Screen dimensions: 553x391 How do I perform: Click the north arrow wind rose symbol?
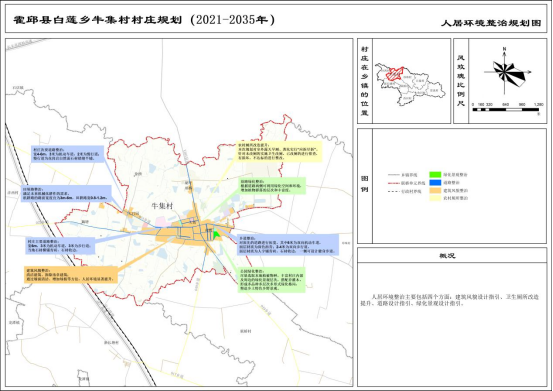505,71
